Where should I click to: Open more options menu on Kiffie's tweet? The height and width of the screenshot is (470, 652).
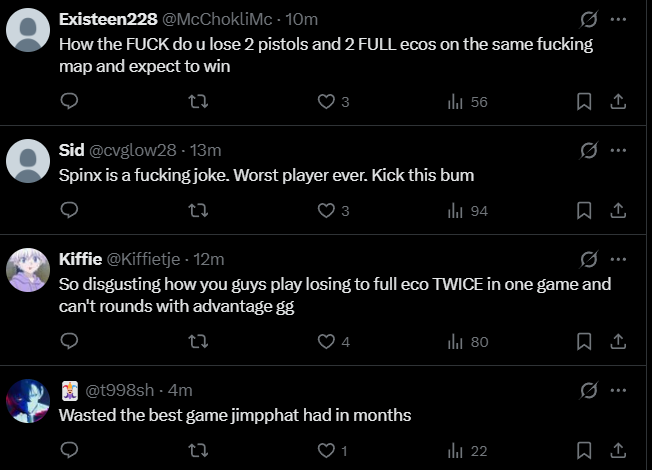[618, 259]
